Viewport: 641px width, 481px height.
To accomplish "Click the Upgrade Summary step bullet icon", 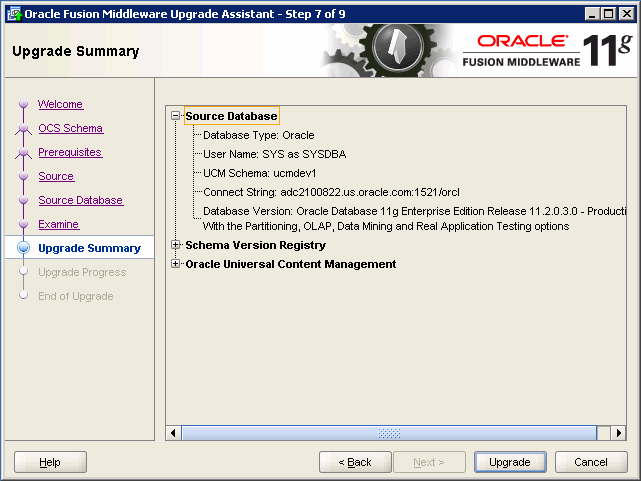I will (x=24, y=248).
